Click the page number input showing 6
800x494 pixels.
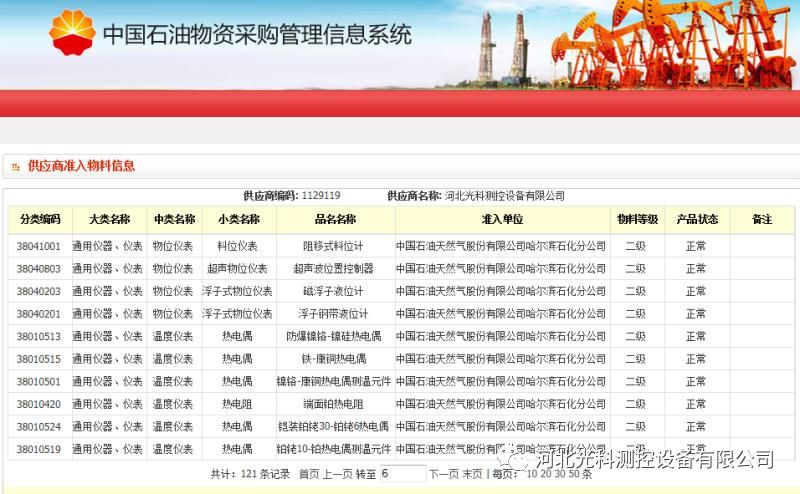pyautogui.click(x=403, y=474)
